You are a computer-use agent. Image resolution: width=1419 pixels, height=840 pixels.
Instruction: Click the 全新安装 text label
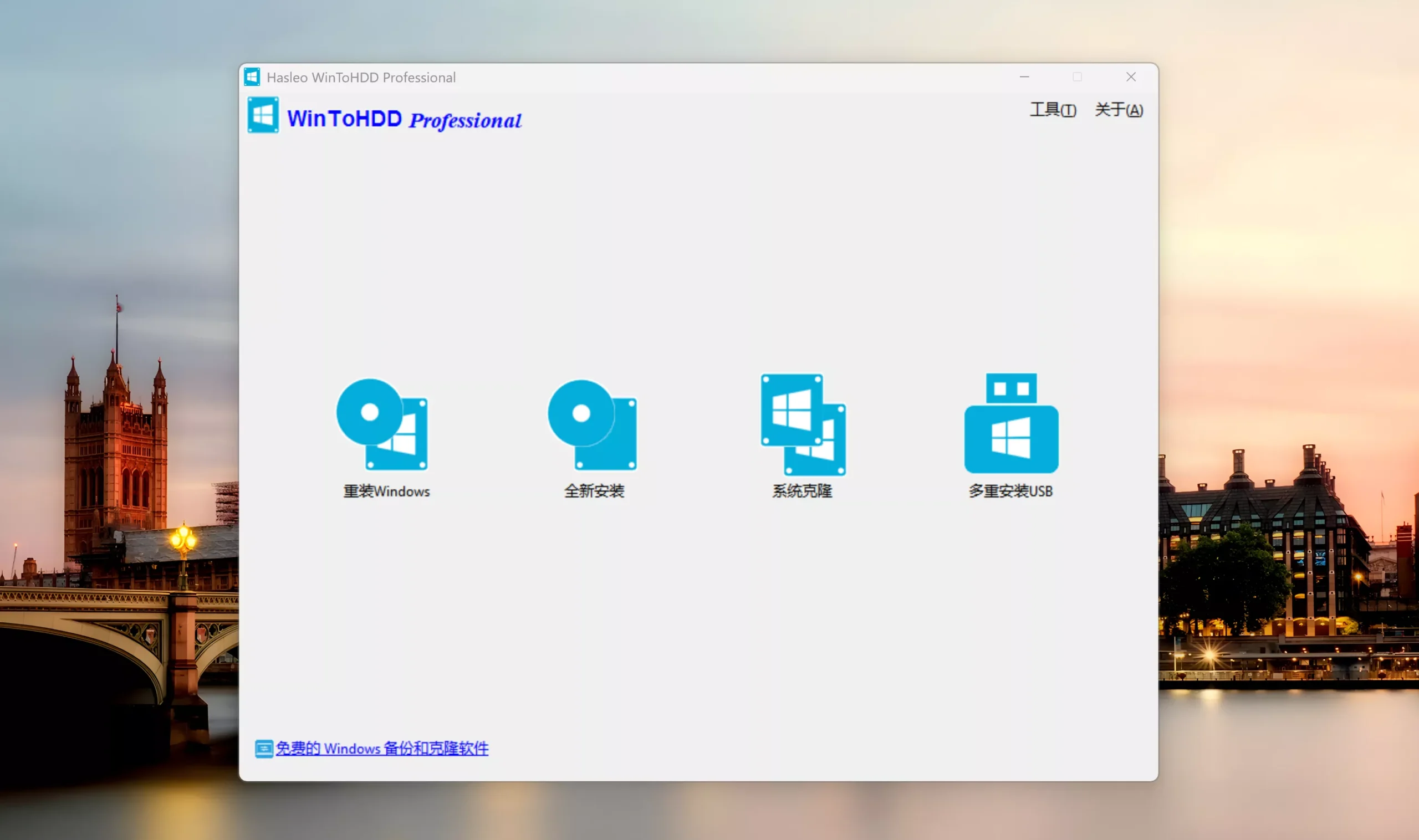(x=594, y=491)
